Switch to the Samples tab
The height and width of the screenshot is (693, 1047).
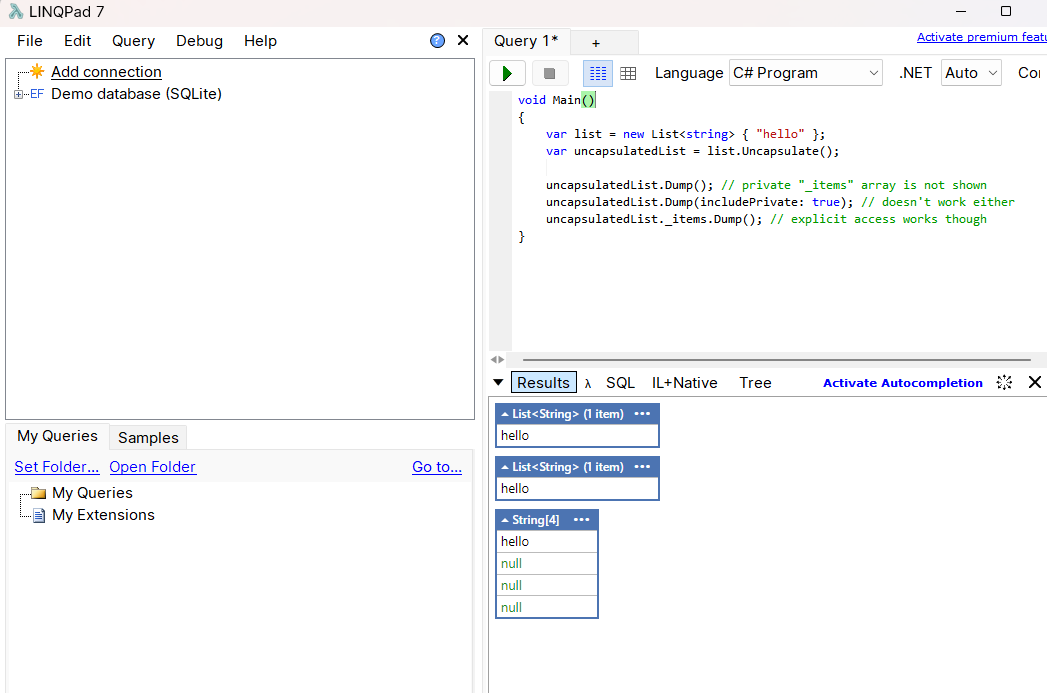[148, 438]
